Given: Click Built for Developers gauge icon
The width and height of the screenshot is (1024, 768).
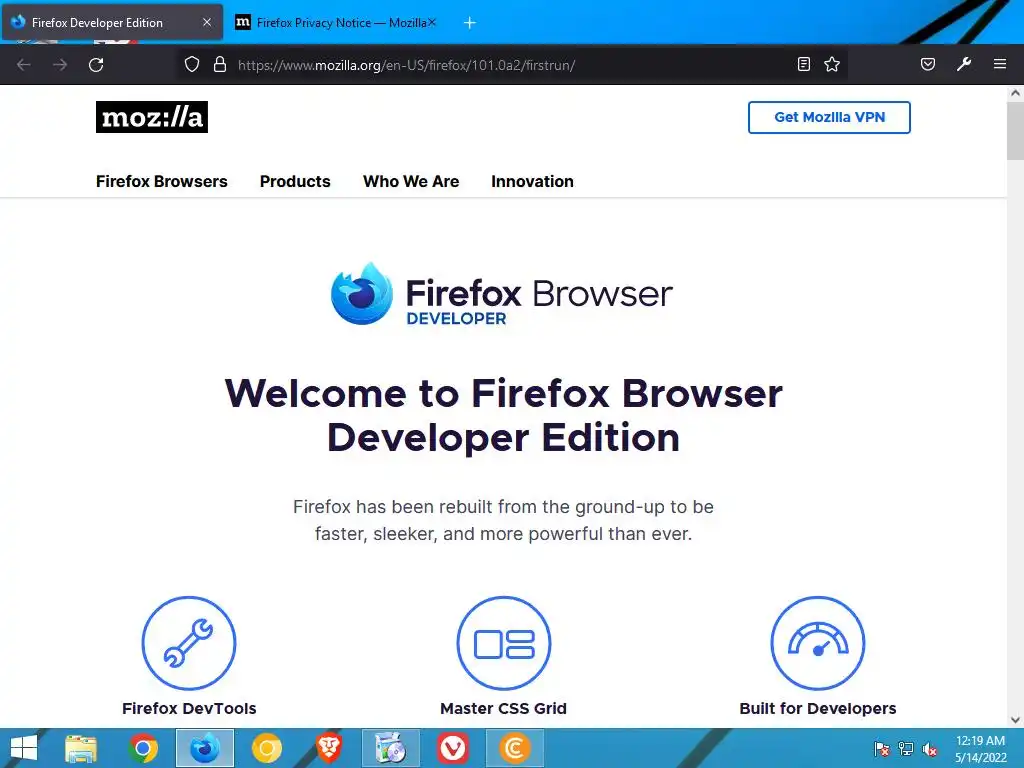Looking at the screenshot, I should tap(818, 643).
